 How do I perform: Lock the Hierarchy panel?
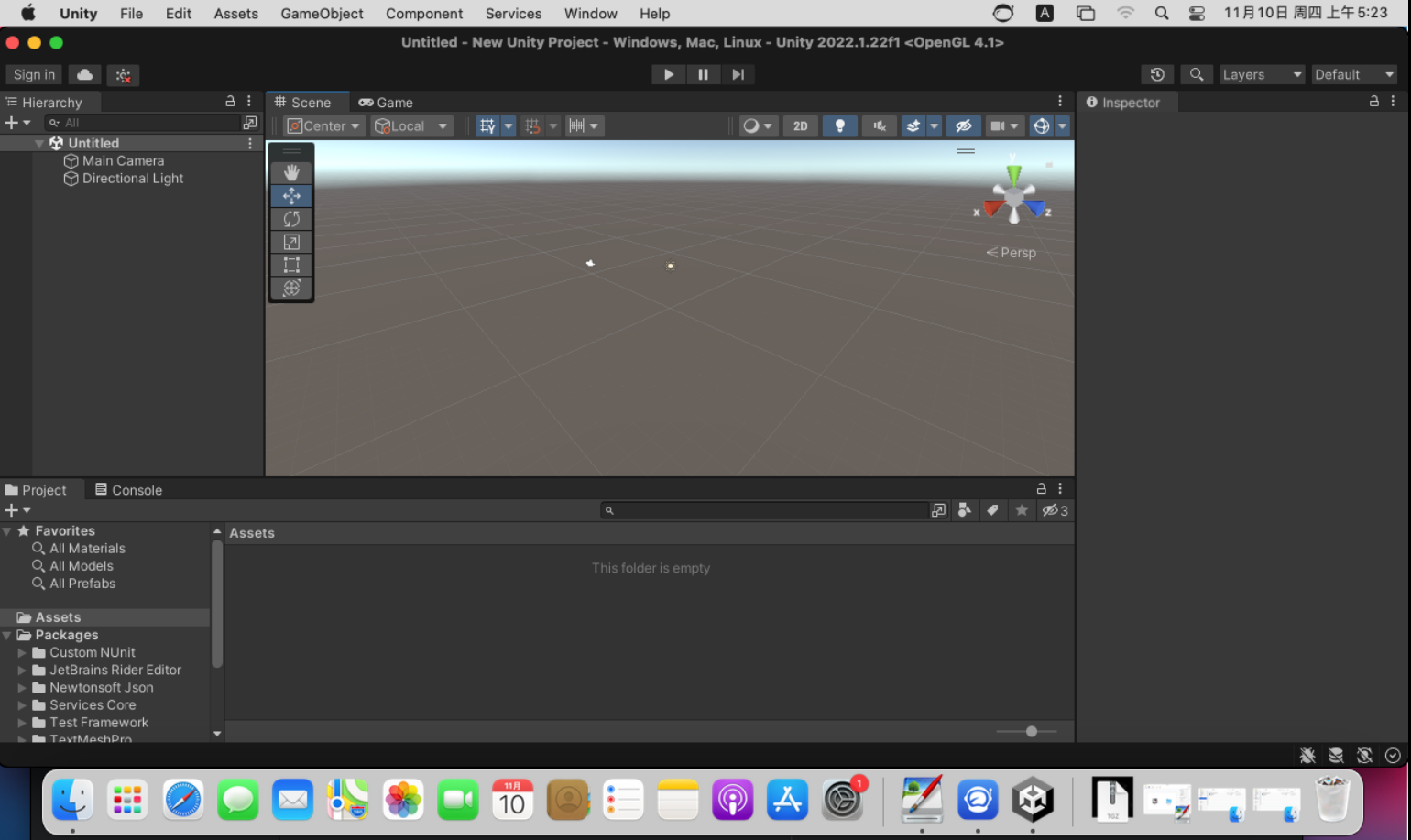[x=230, y=102]
